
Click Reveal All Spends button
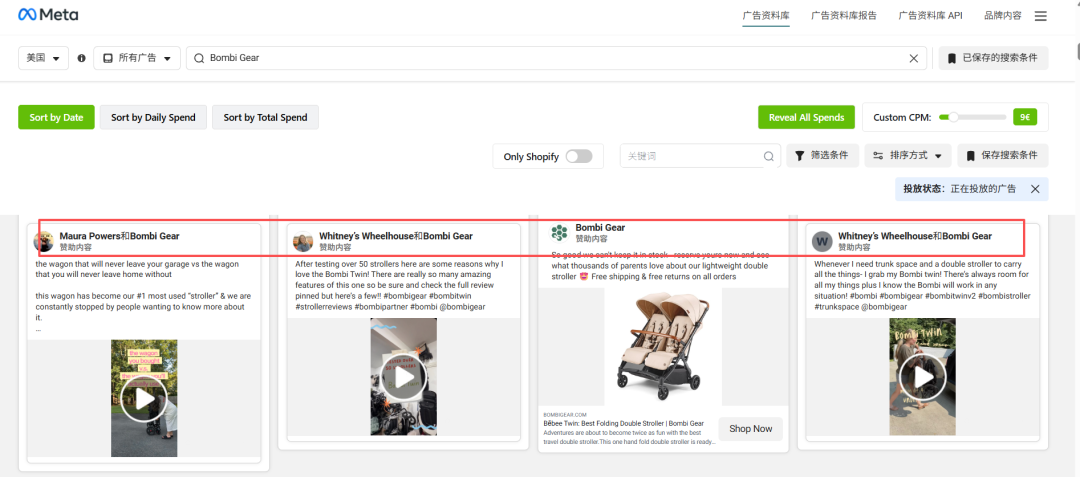(807, 117)
